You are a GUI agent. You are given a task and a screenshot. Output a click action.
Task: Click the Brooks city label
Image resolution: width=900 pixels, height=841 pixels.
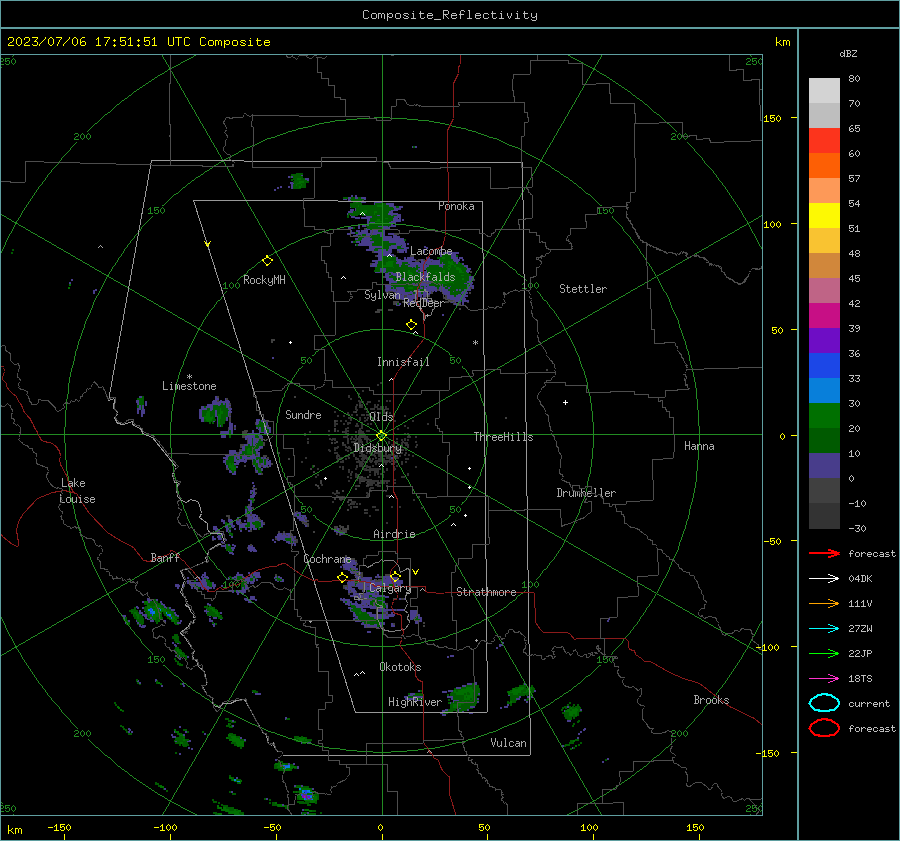[x=711, y=700]
